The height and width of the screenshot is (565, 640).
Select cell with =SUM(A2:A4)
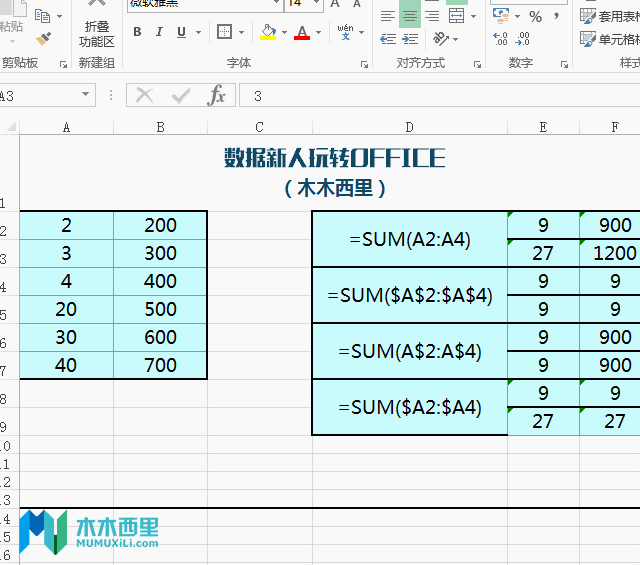point(410,239)
